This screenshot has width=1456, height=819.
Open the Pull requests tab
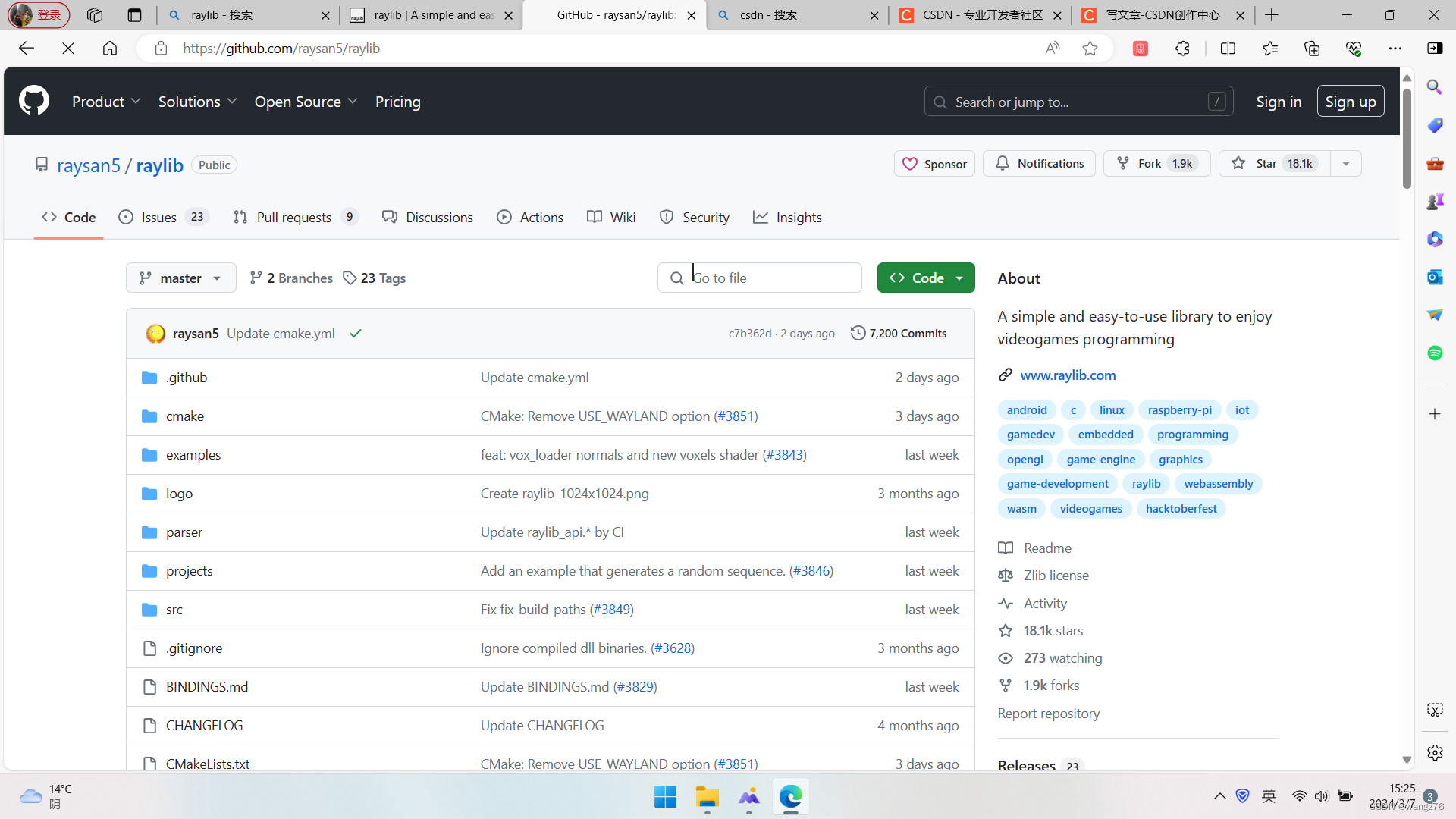294,218
